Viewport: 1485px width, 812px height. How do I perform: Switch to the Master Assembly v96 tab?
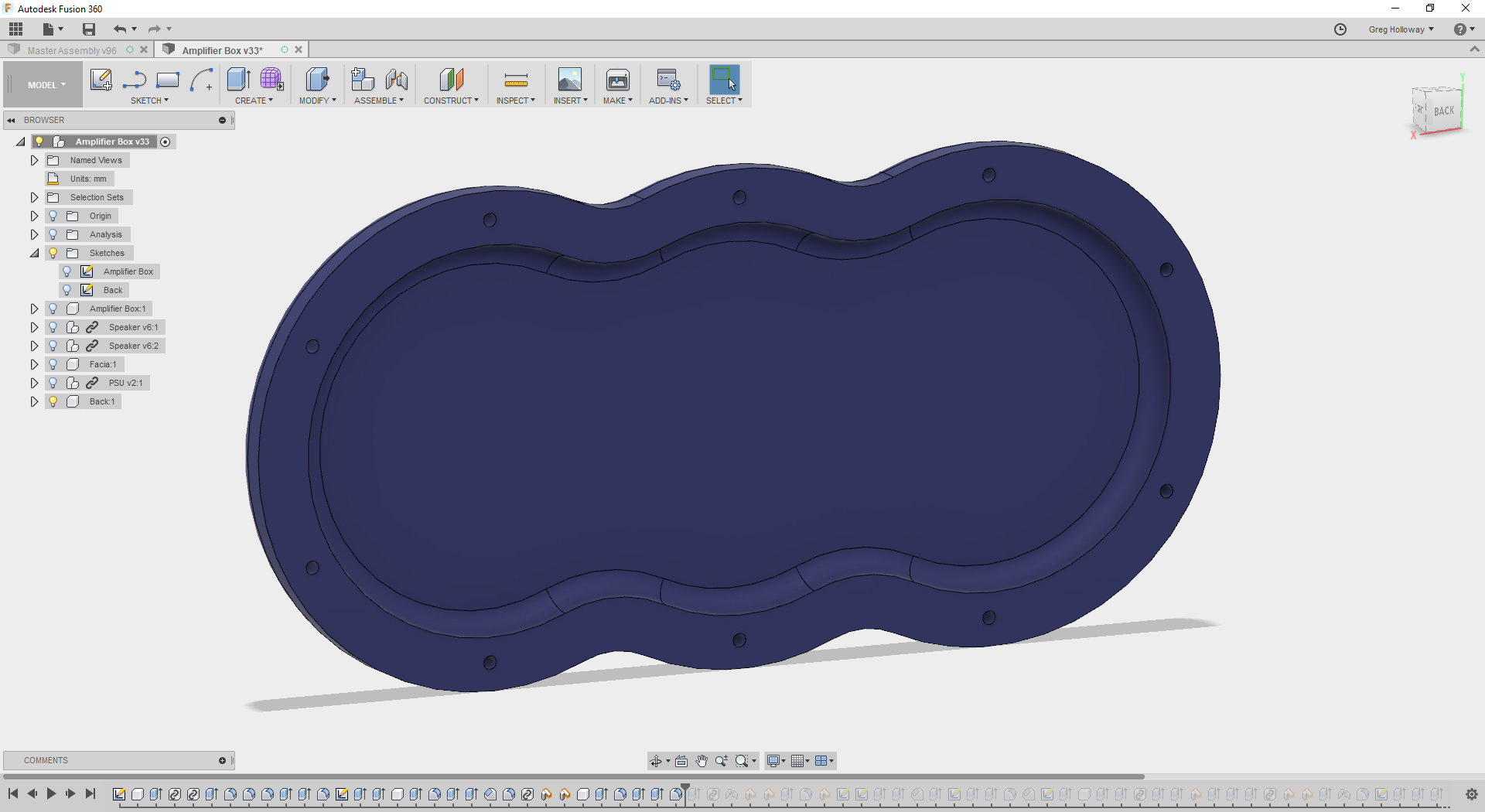73,49
